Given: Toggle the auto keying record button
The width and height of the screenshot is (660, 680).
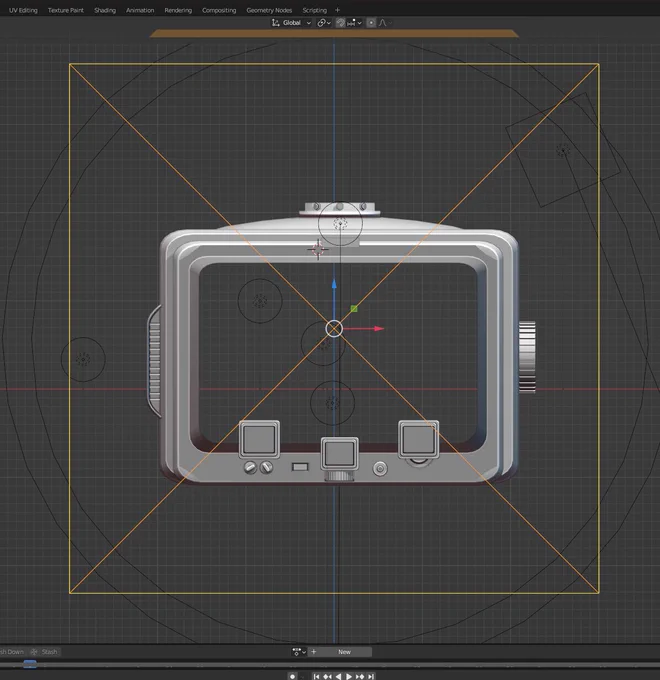Looking at the screenshot, I should click(292, 676).
